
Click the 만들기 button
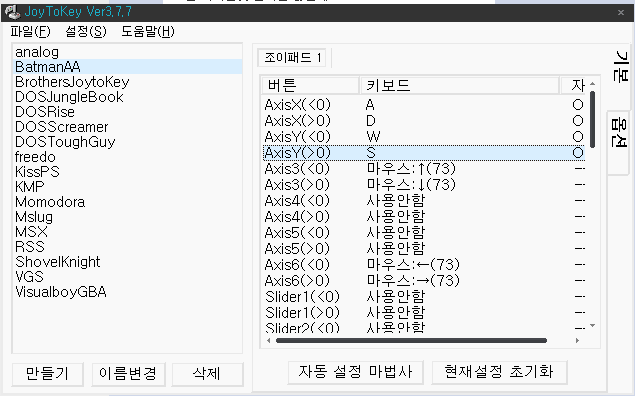(x=47, y=374)
